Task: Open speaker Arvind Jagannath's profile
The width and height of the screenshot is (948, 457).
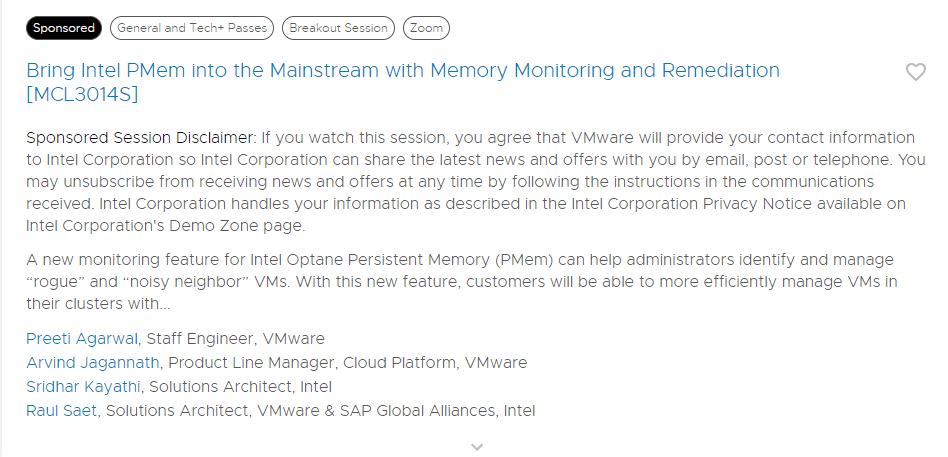Action: (95, 363)
